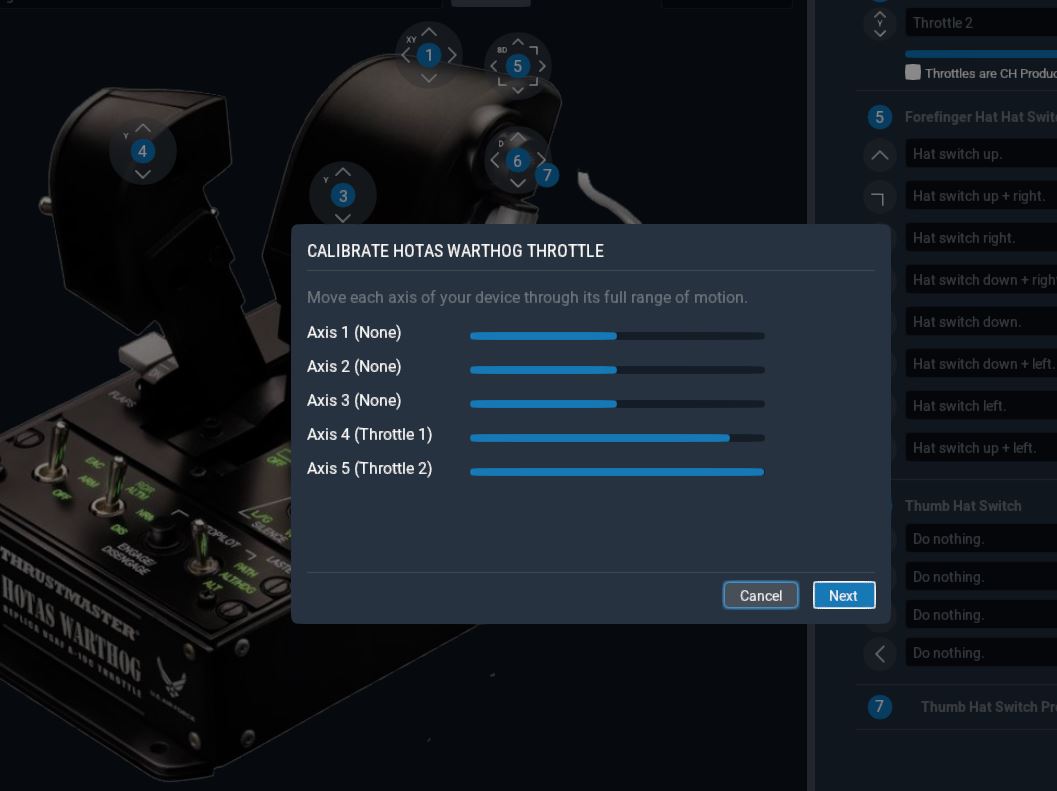Click the left arrow beside marker 1
Viewport: 1057px width, 791px height.
pyautogui.click(x=405, y=55)
